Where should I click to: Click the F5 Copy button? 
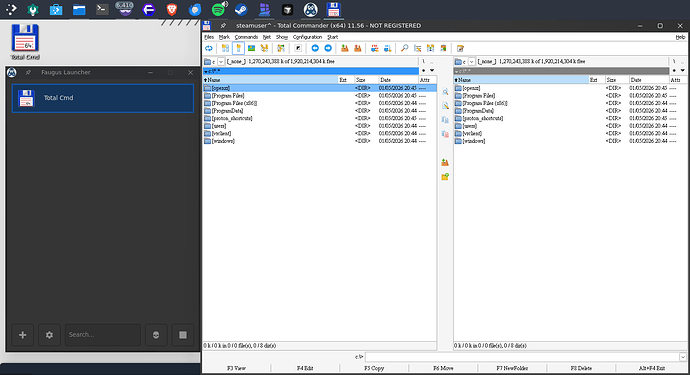coord(374,368)
